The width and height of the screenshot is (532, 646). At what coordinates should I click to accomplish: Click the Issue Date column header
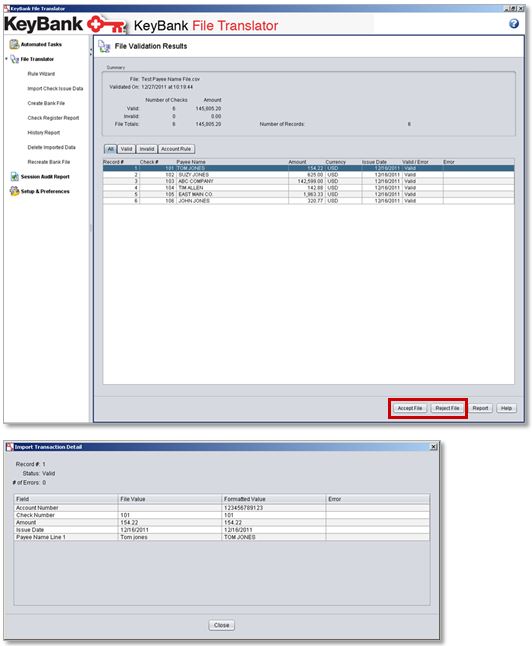click(x=381, y=162)
